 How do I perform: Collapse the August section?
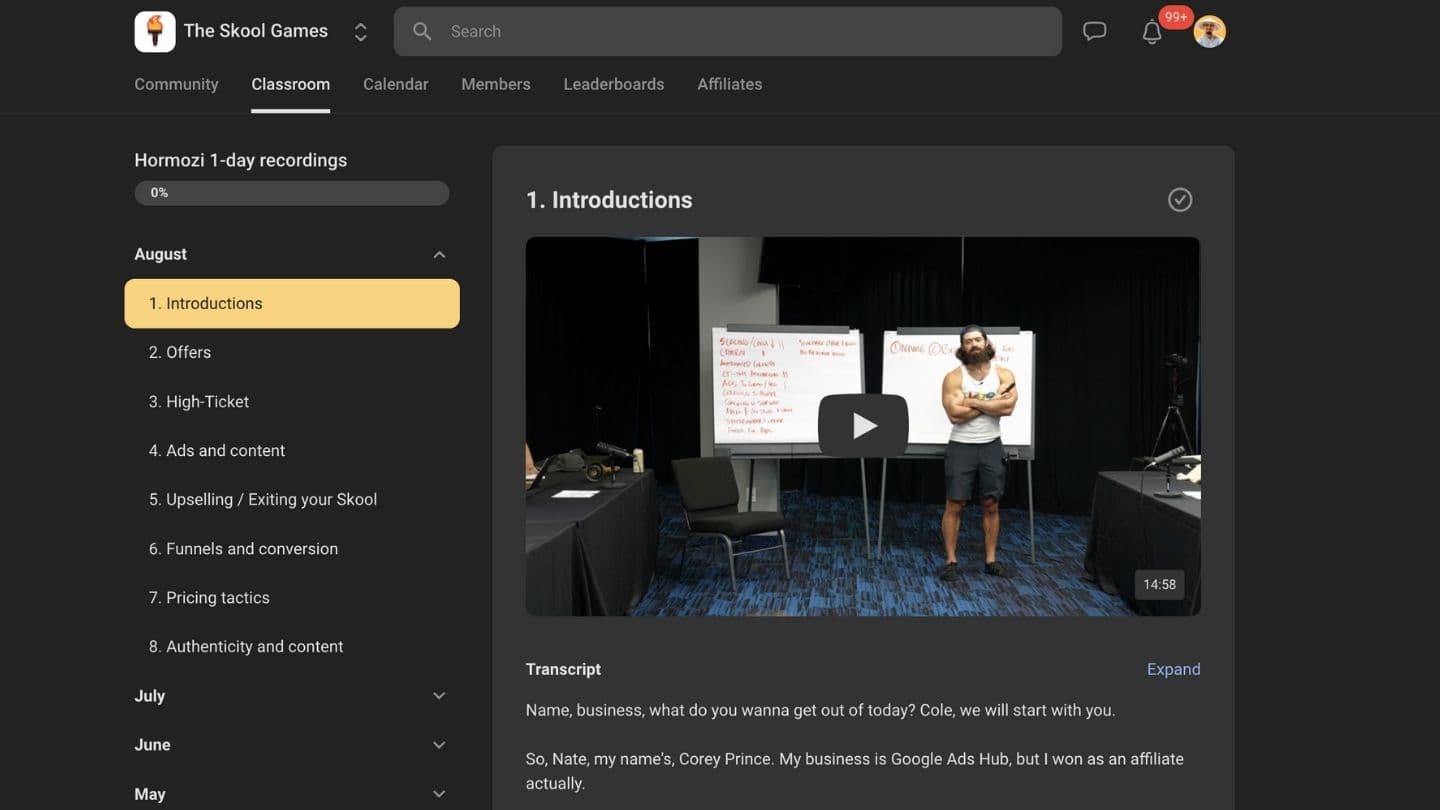coord(439,254)
